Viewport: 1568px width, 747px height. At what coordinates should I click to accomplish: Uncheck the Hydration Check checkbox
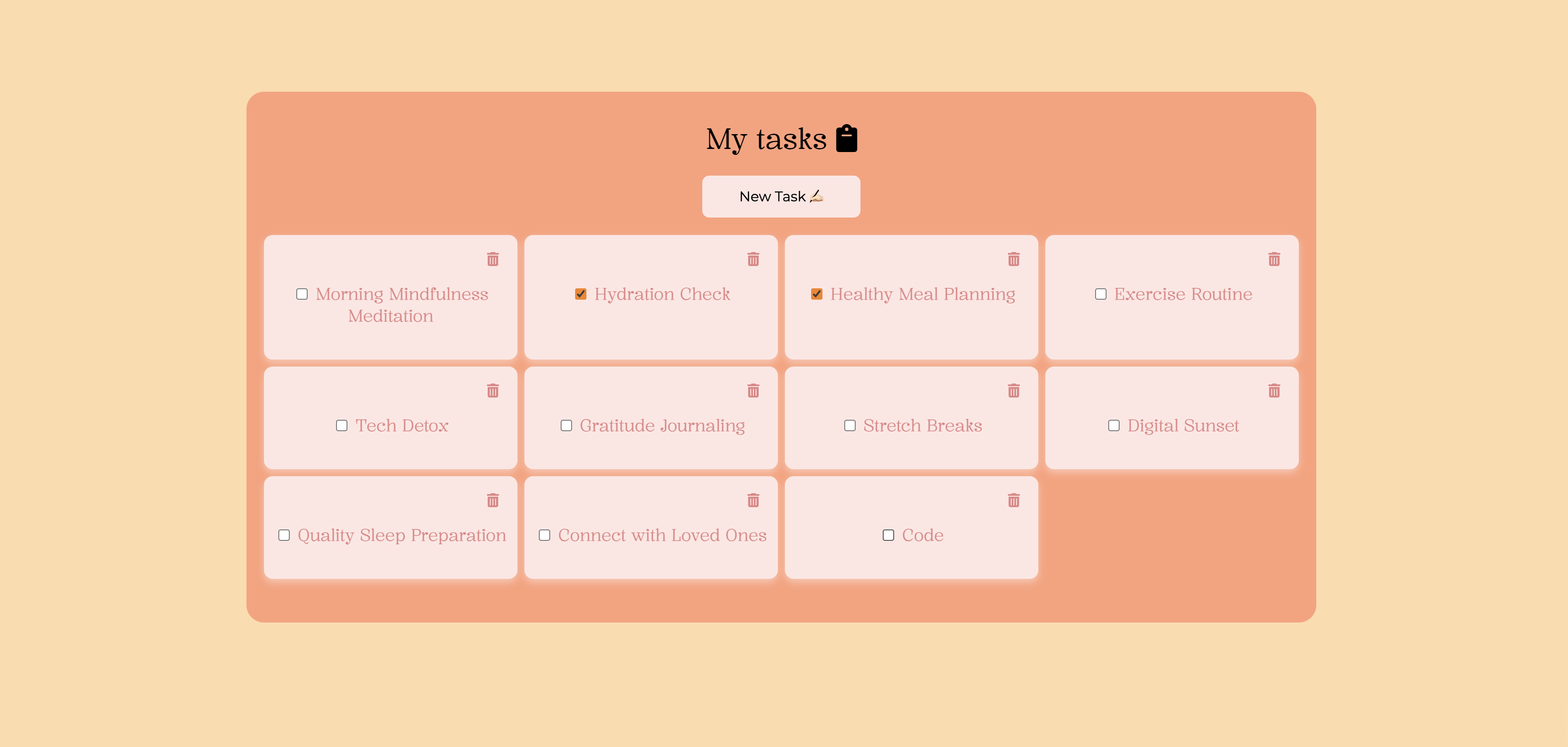(x=581, y=294)
